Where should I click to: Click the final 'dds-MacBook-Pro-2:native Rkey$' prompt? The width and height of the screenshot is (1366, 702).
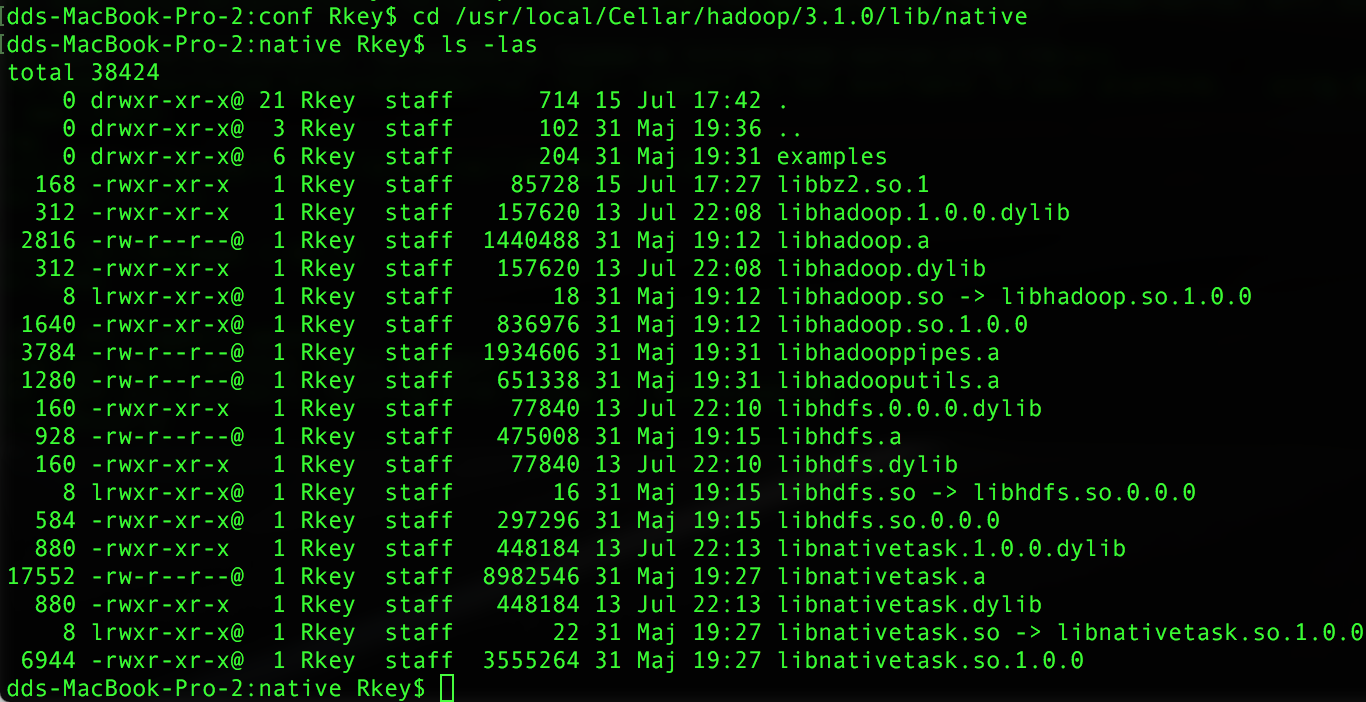click(x=216, y=689)
